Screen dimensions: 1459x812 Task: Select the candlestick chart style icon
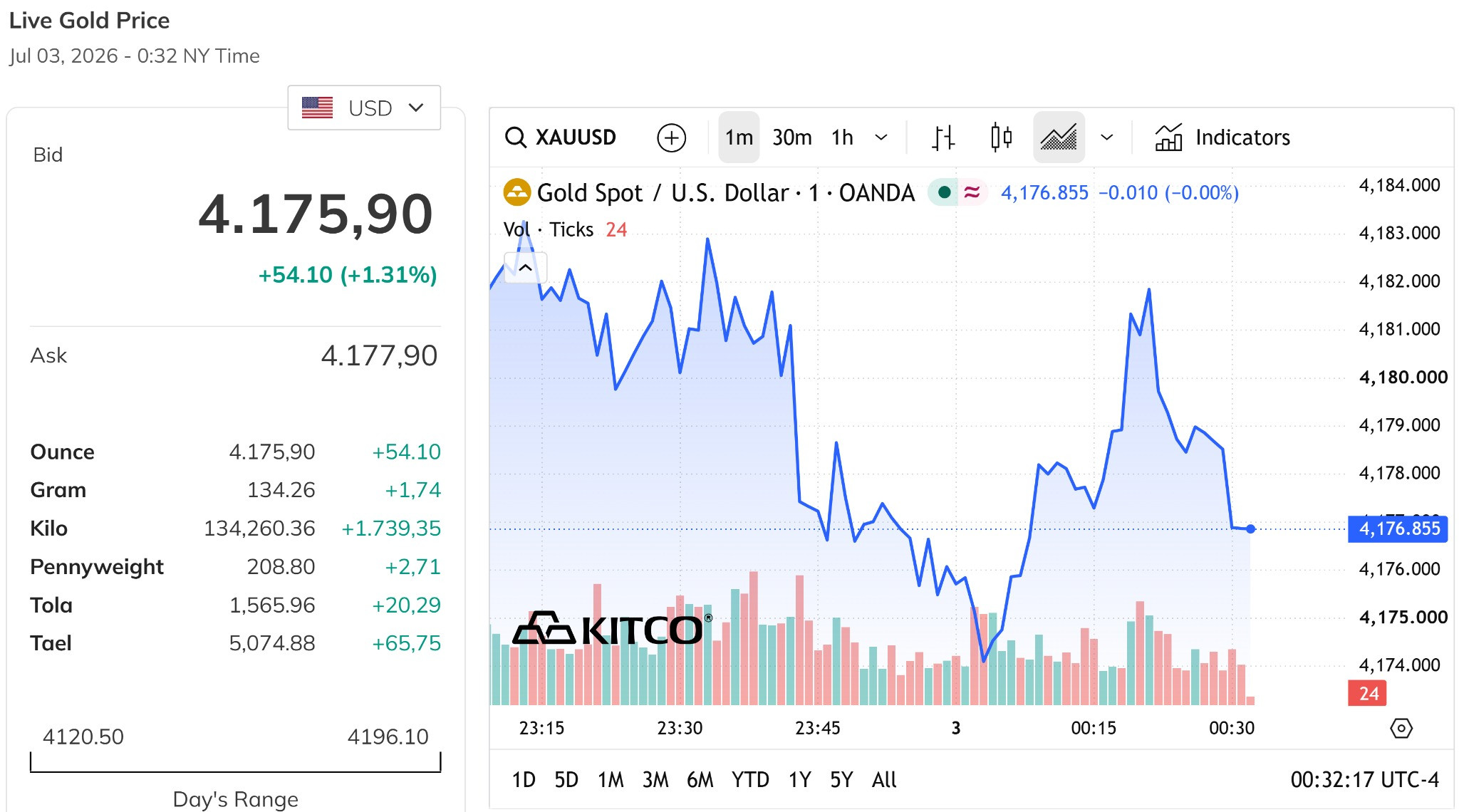pyautogui.click(x=1001, y=137)
